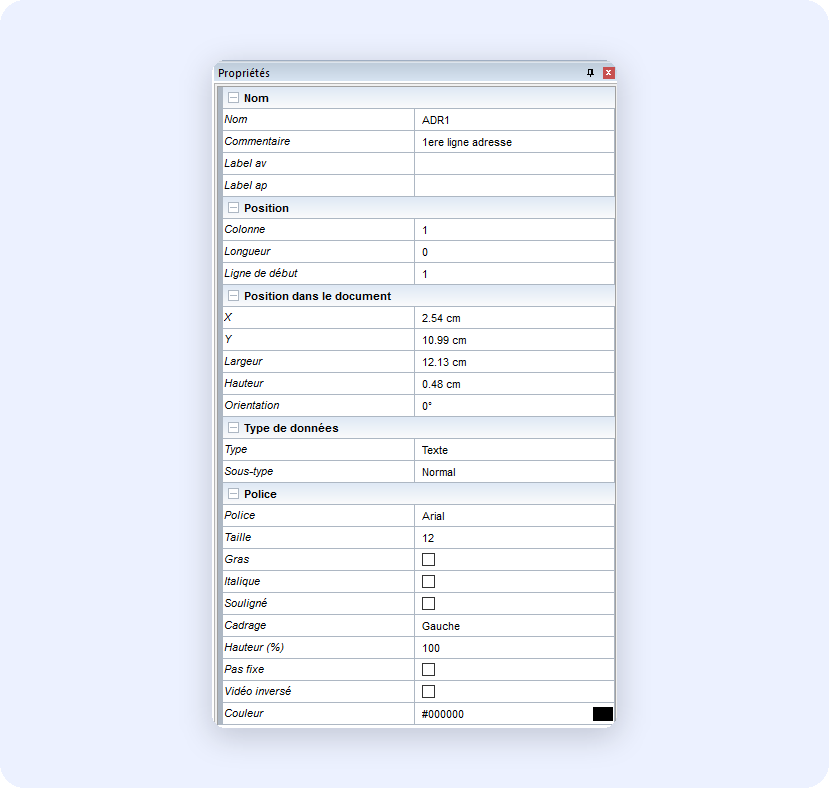This screenshot has width=829, height=788.
Task: Collapse the Position section
Action: point(233,208)
